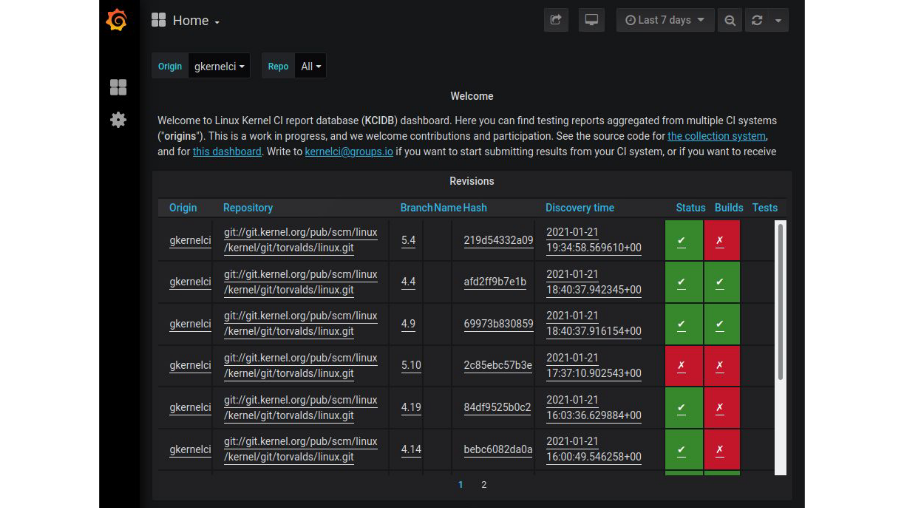
Task: Click red Builds cross for hash 2c85ebc57b3e
Action: 722,366
